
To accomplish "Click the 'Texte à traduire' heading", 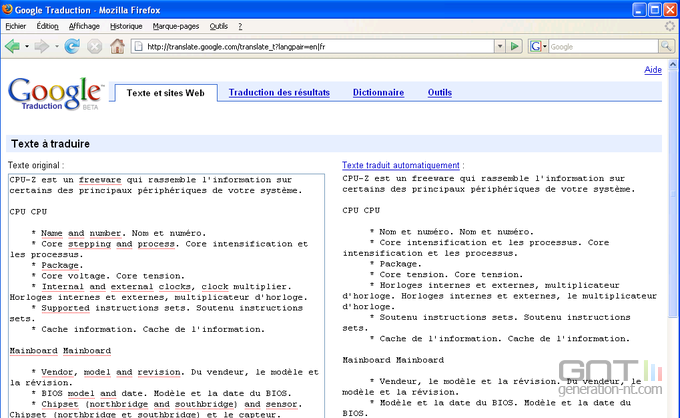I will (x=50, y=144).
